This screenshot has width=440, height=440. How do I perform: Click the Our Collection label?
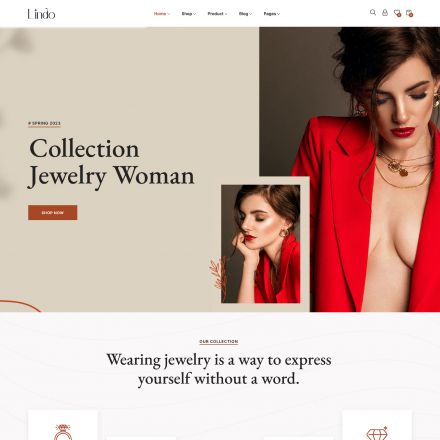[219, 342]
